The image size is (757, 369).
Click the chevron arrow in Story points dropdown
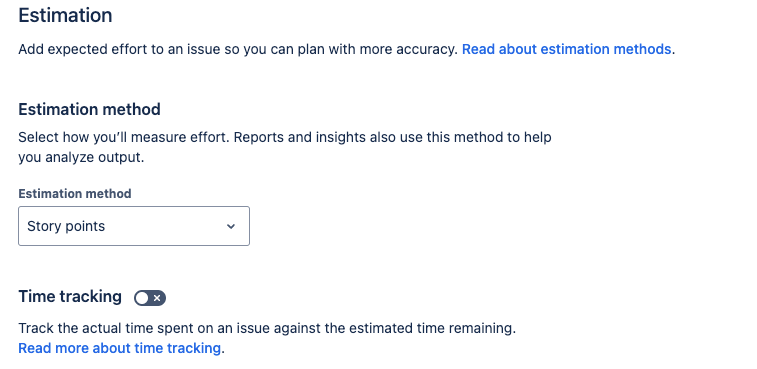pos(231,226)
